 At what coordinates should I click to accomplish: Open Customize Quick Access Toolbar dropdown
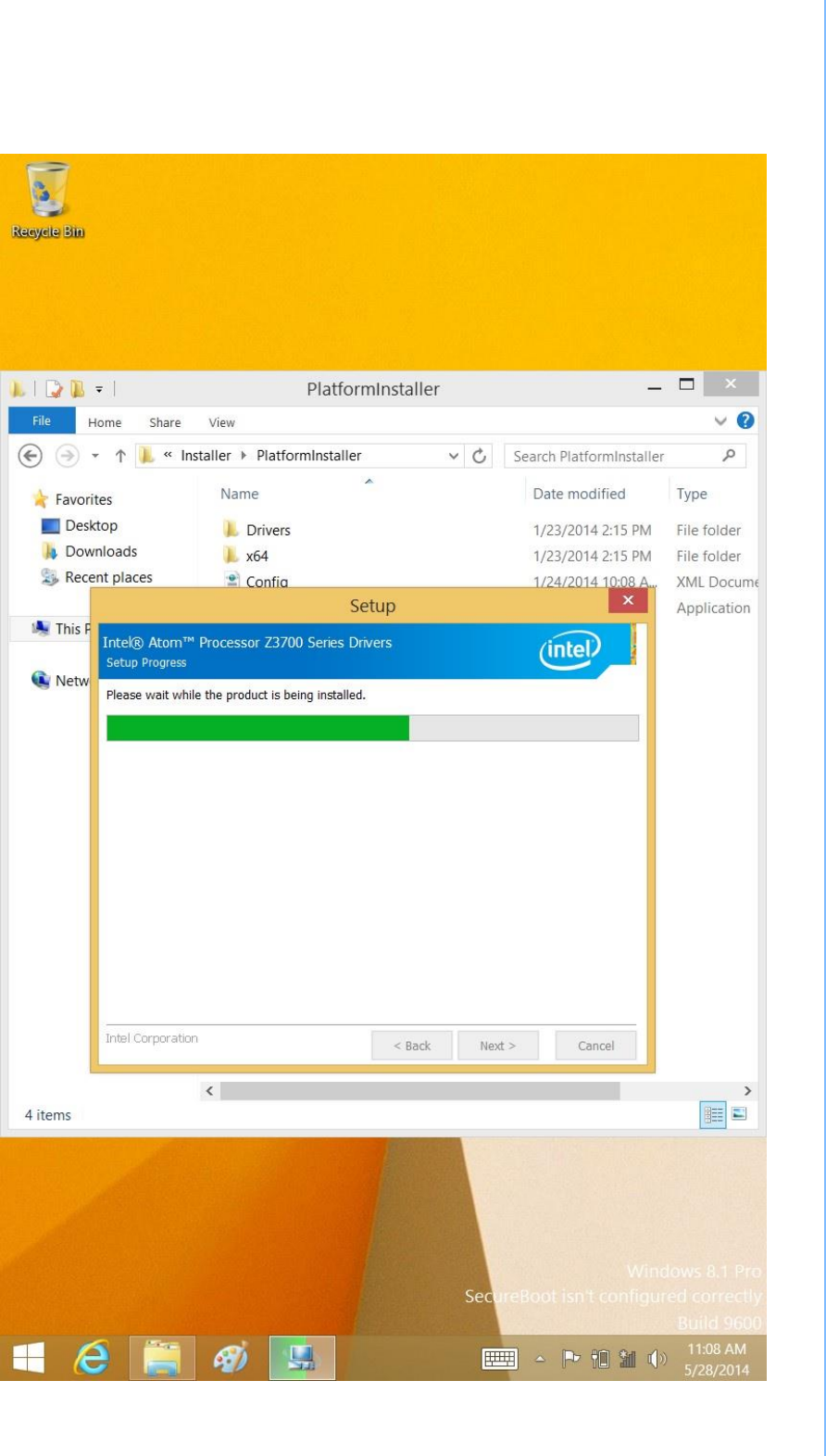98,390
